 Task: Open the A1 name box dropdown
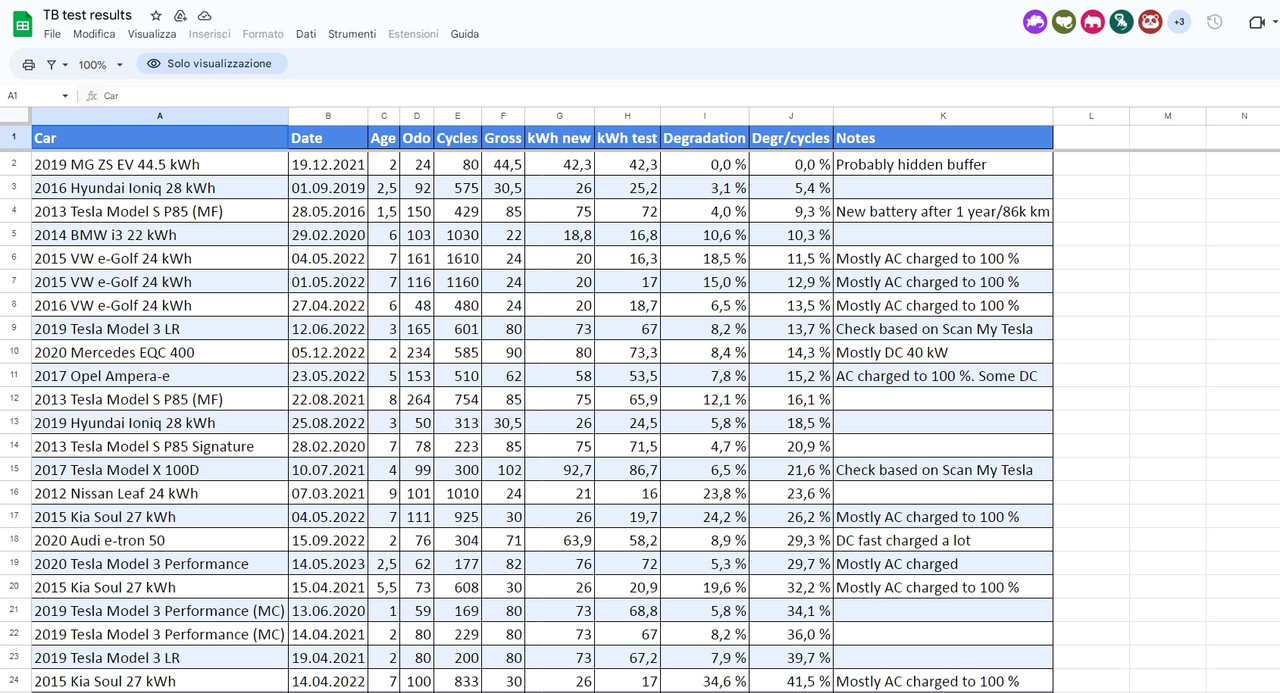65,96
